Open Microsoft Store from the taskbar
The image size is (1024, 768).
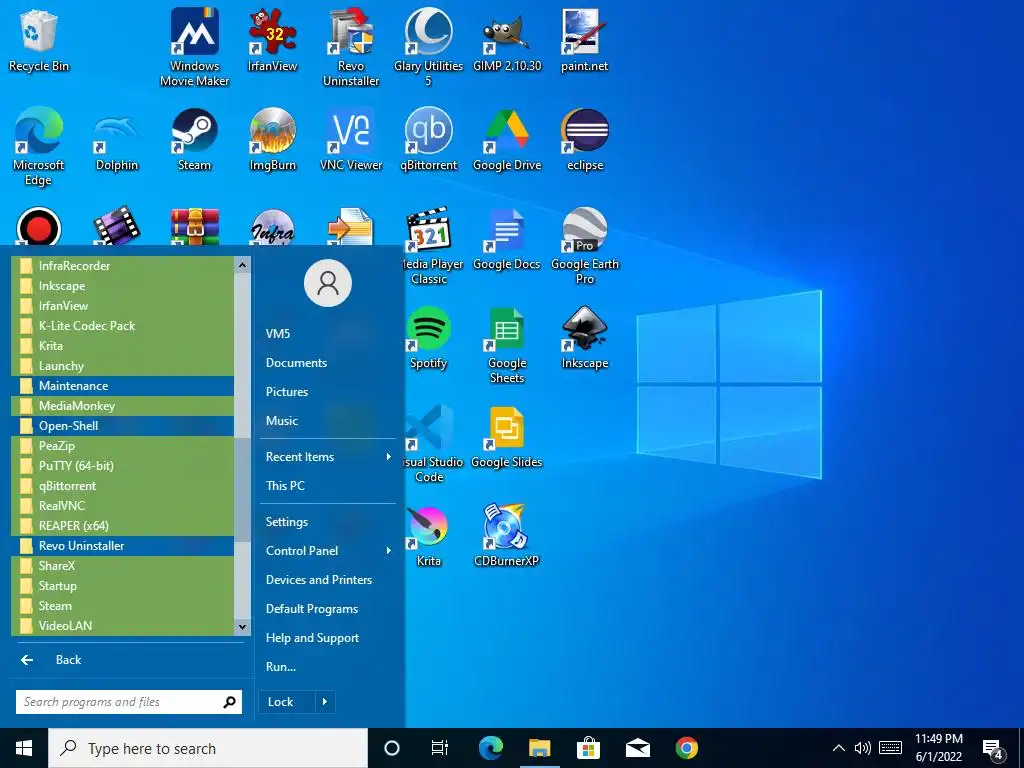coord(588,748)
